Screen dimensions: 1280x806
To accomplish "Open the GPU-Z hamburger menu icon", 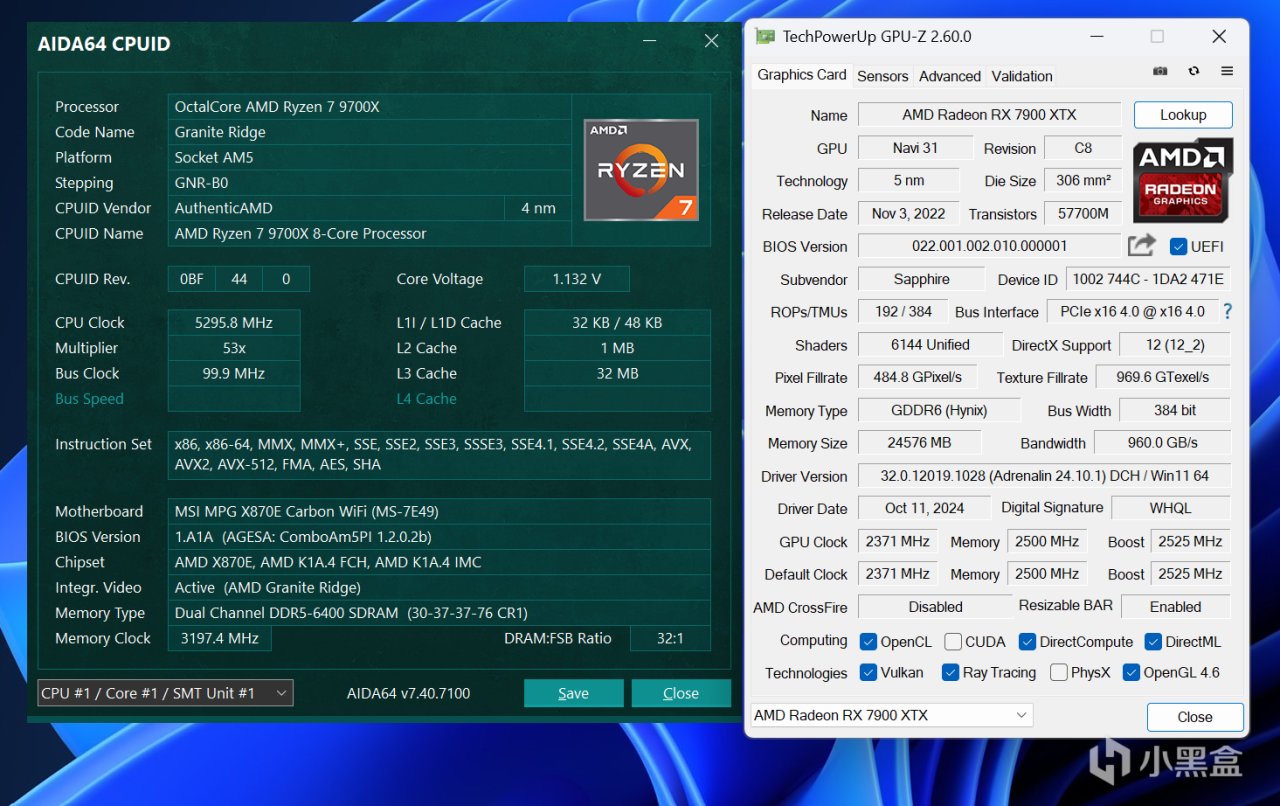I will coord(1227,72).
